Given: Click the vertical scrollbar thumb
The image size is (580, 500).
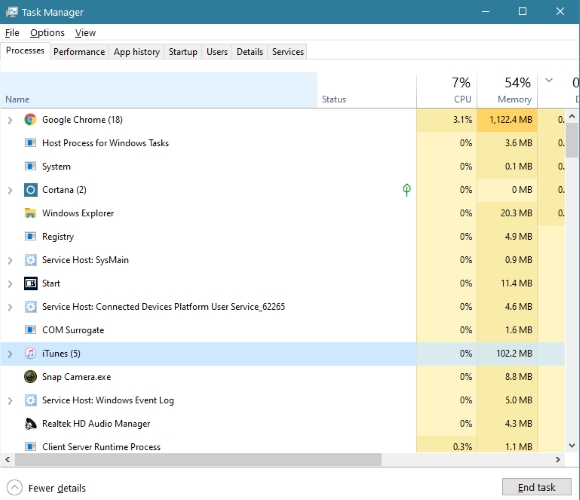Looking at the screenshot, I should [x=572, y=140].
